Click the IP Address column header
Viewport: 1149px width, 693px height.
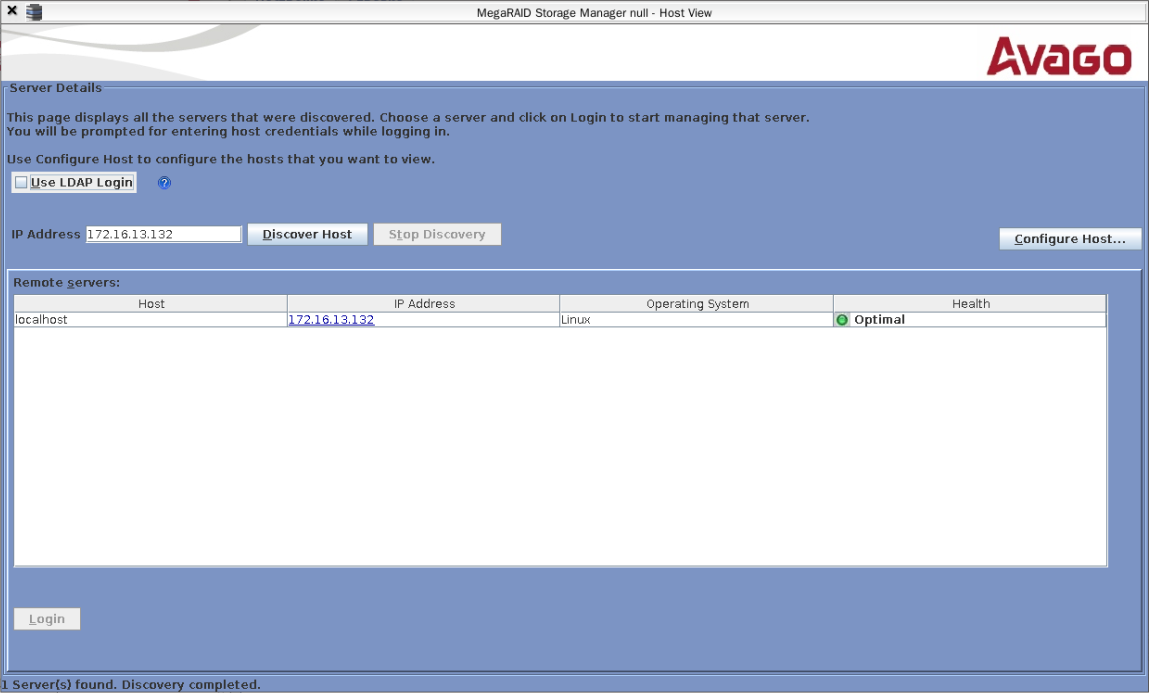click(x=424, y=303)
